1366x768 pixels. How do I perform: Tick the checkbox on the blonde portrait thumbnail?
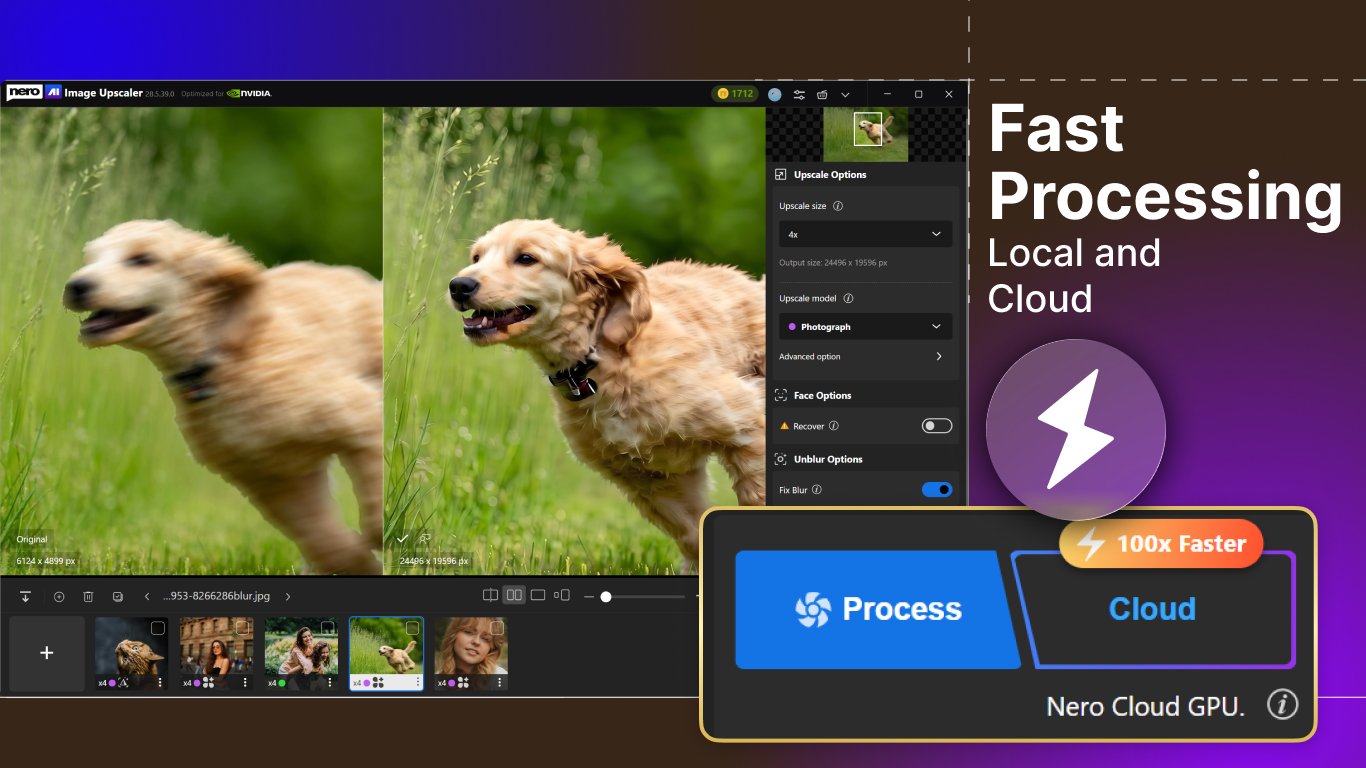(x=497, y=628)
